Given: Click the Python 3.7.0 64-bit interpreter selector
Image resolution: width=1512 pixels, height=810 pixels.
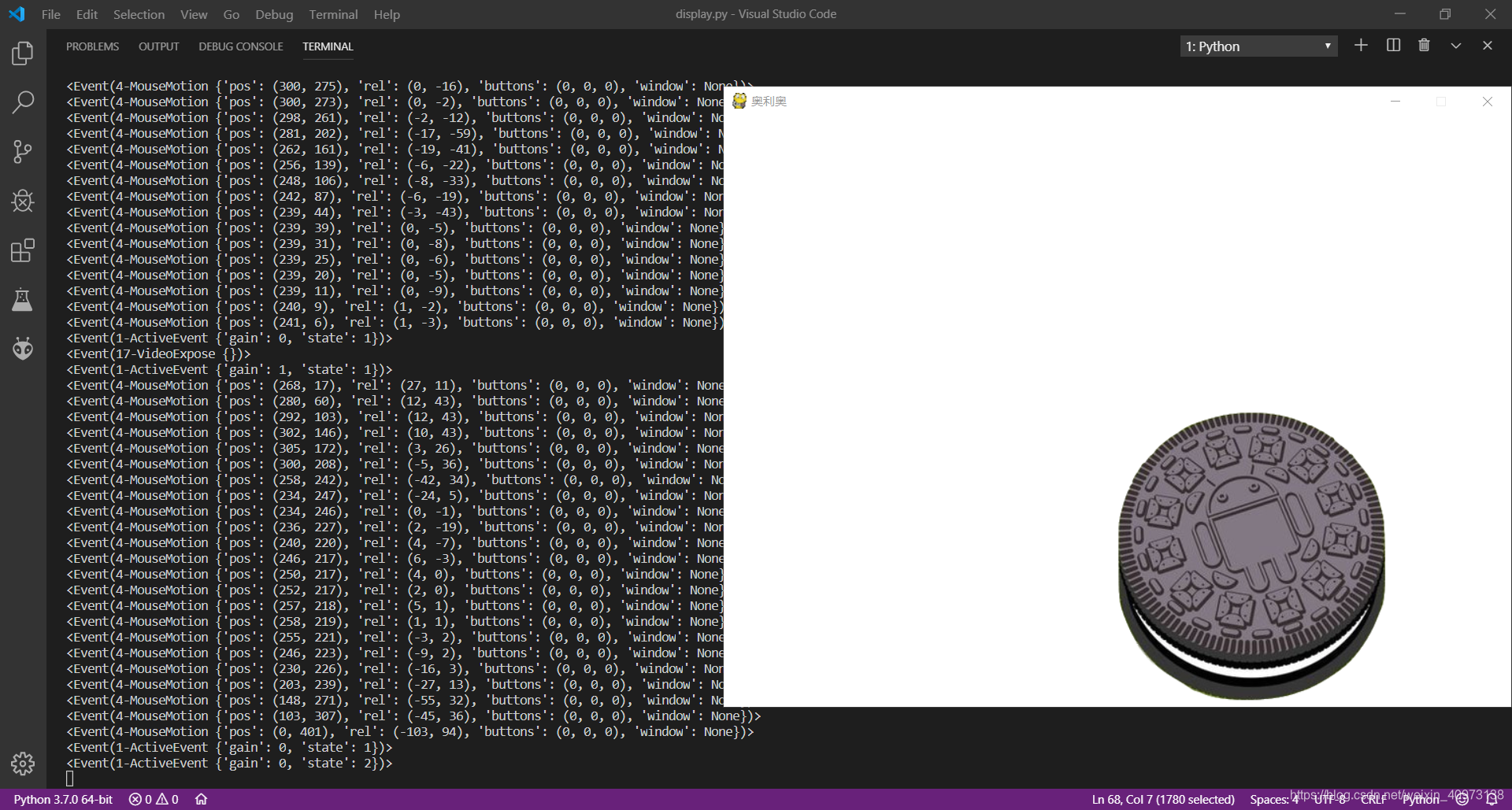Looking at the screenshot, I should (63, 799).
